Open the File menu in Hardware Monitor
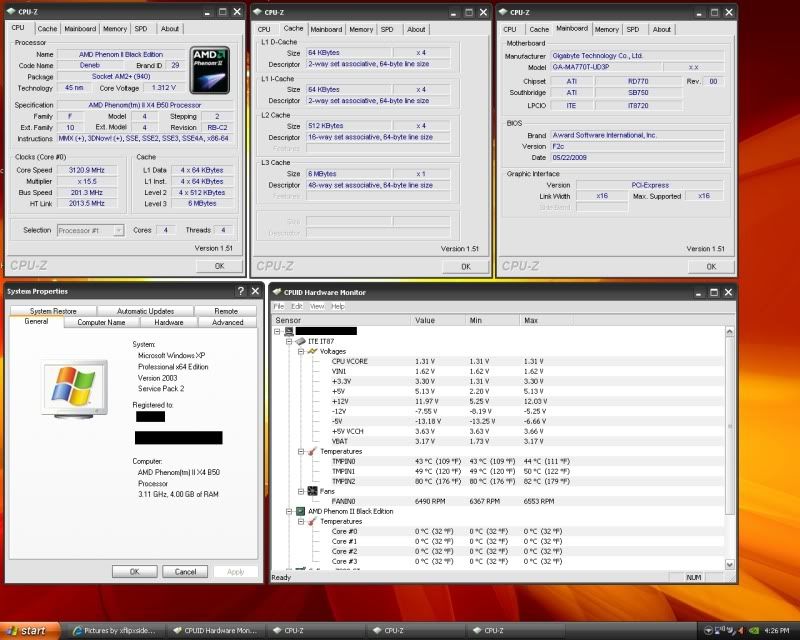 (279, 306)
